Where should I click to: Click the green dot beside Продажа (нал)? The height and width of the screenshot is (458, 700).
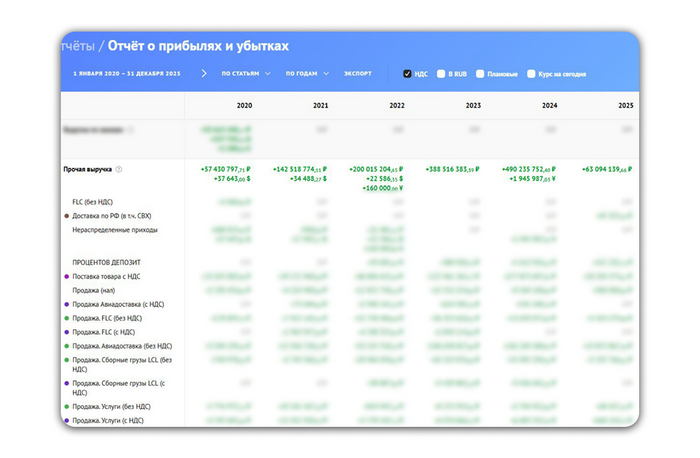(x=65, y=290)
